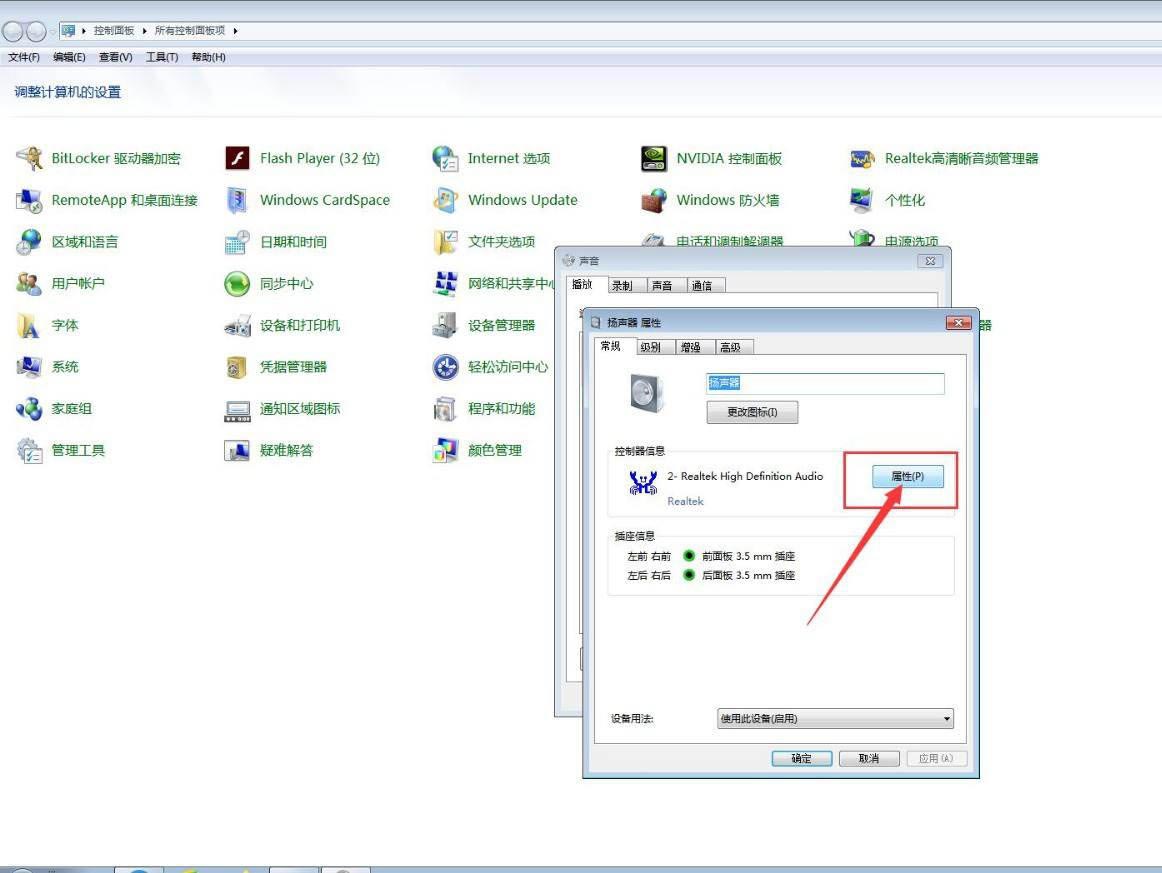Expand the 控制面板 breadcrumb arrow
Viewport: 1162px width, 873px height.
144,31
